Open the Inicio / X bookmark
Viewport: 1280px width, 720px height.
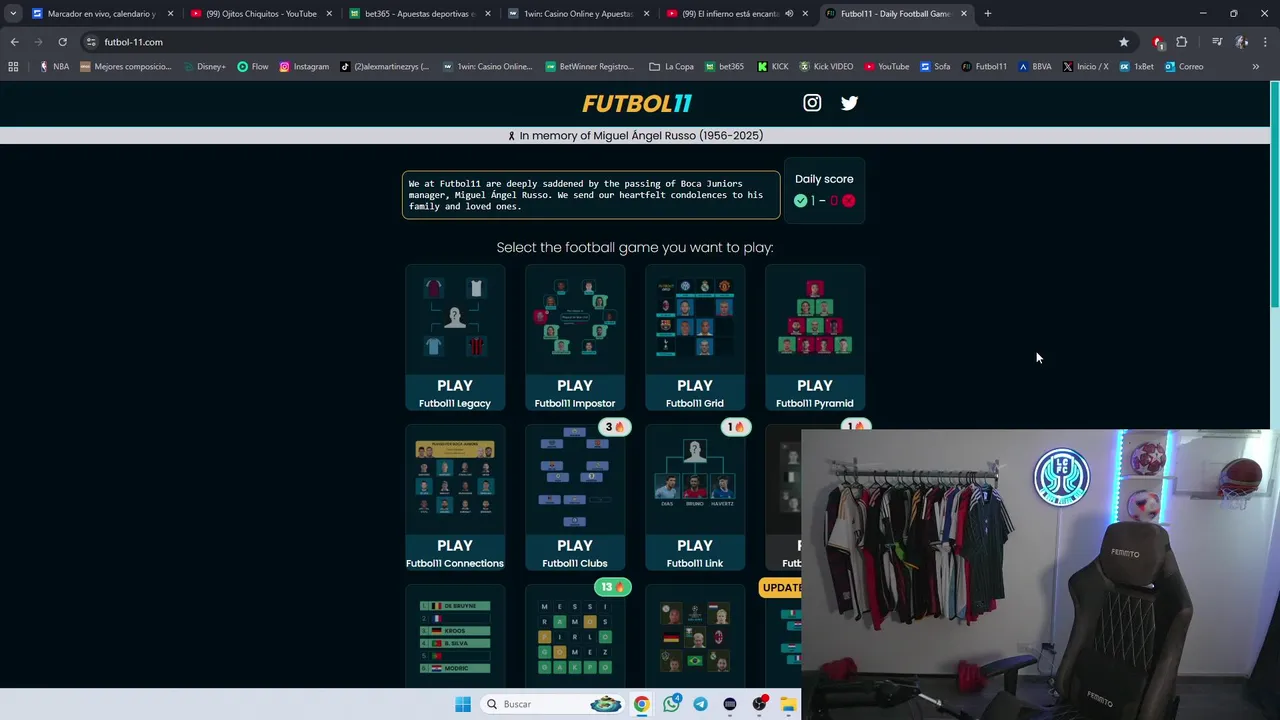click(1085, 67)
